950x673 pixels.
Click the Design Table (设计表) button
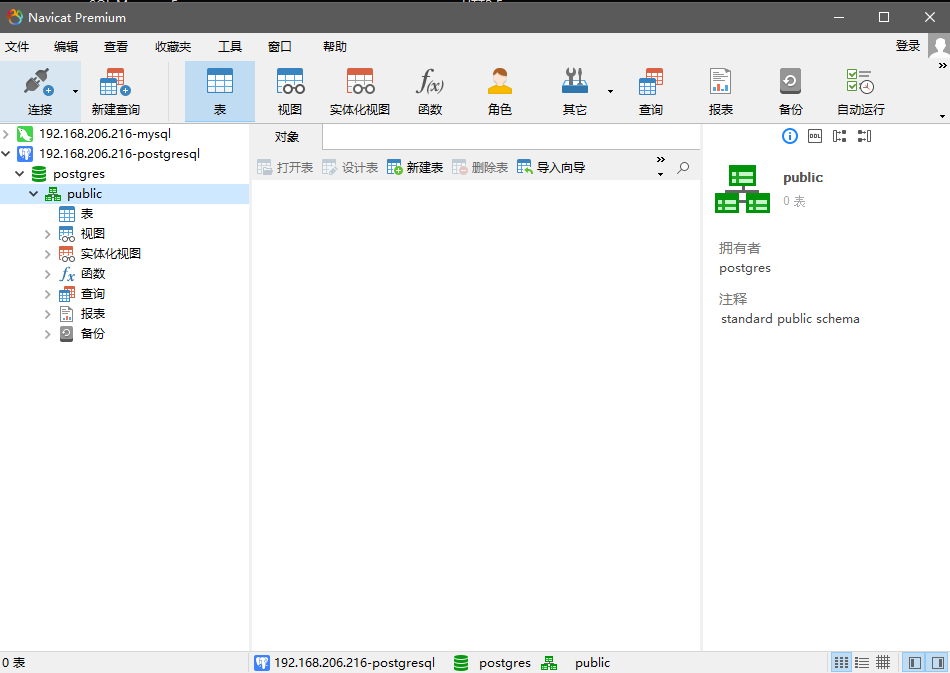pyautogui.click(x=350, y=168)
